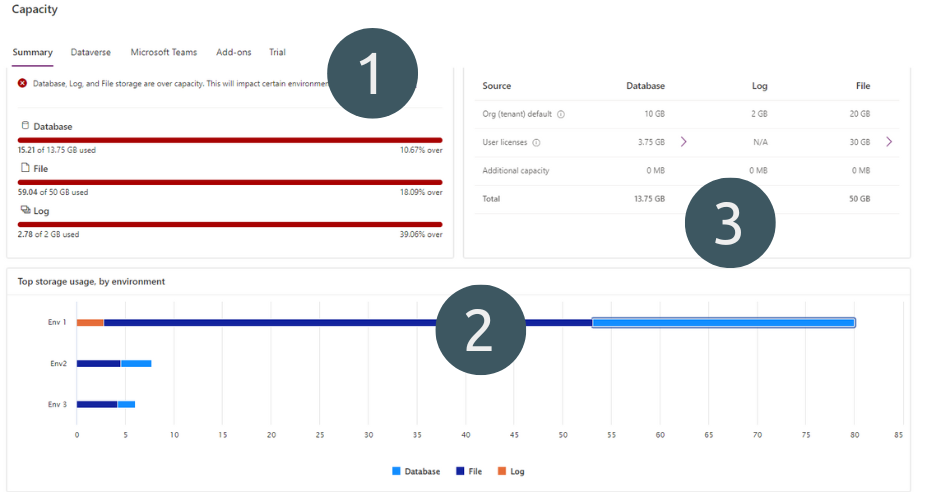927x493 pixels.
Task: Expand User licenses File chevron
Action: (889, 142)
